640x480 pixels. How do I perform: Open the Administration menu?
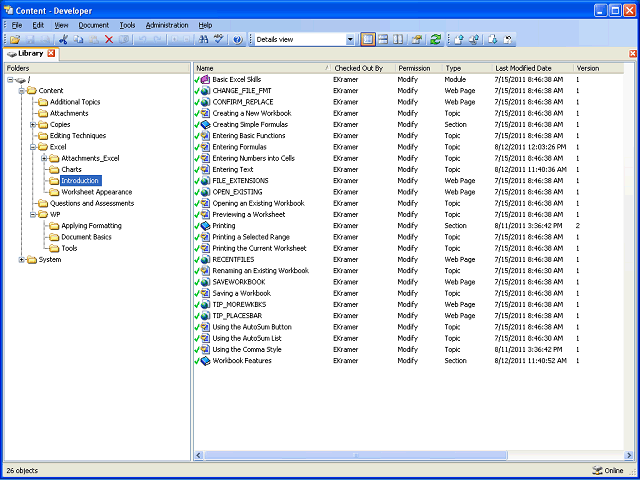(167, 25)
